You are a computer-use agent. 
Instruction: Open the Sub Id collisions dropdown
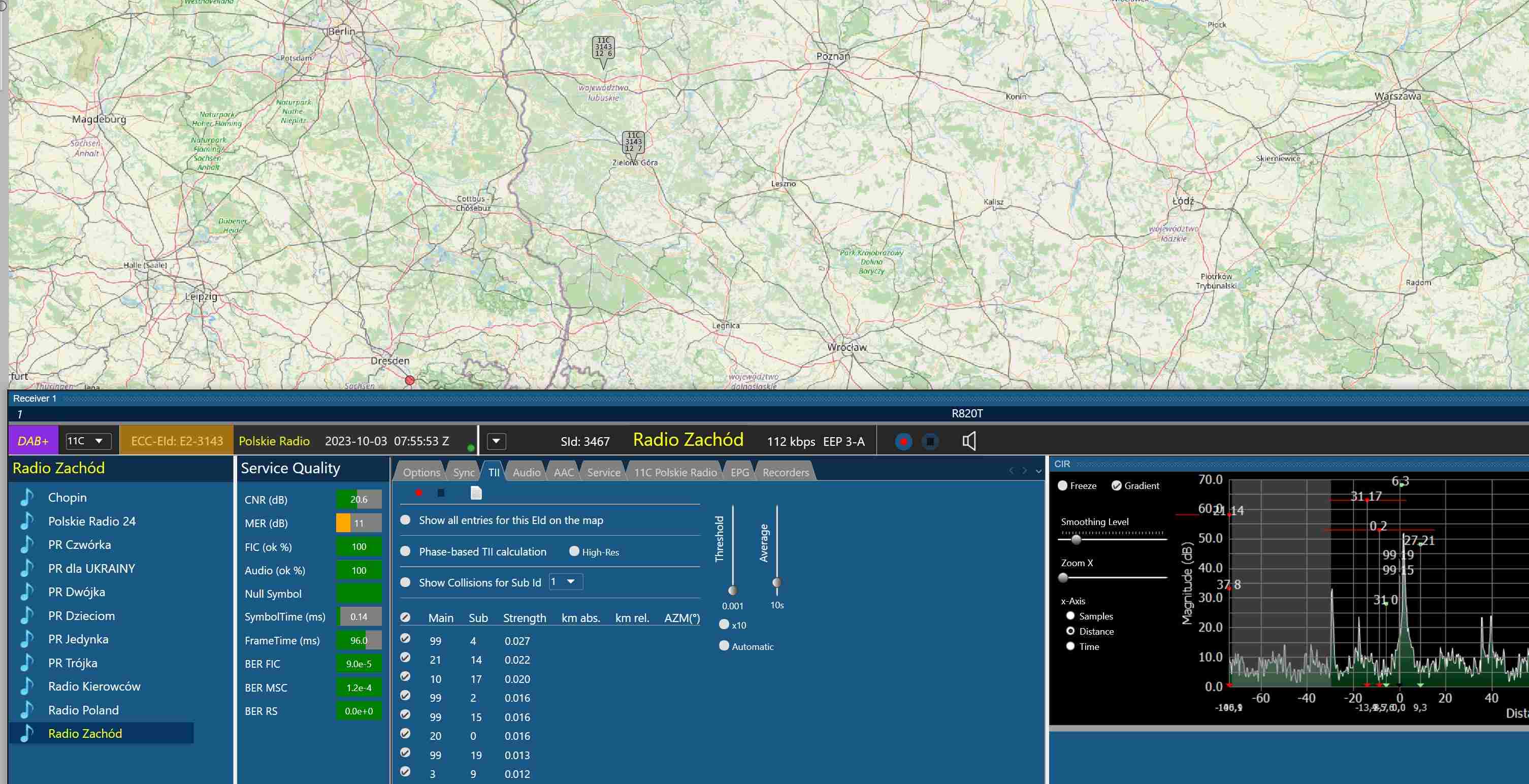click(566, 581)
